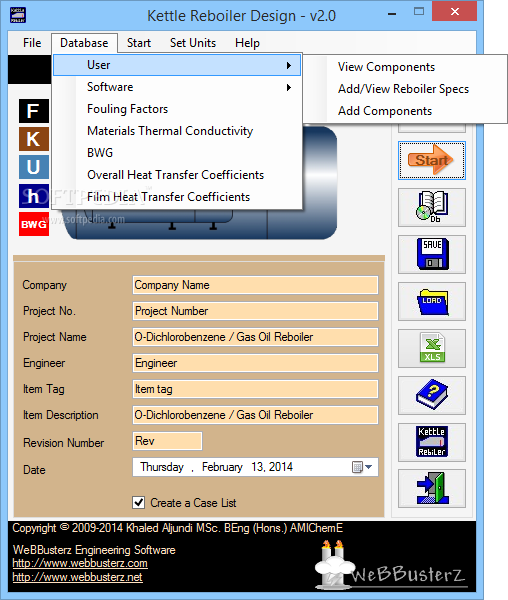Select the month February in Date
Screen dimensions: 508x600
[222, 467]
